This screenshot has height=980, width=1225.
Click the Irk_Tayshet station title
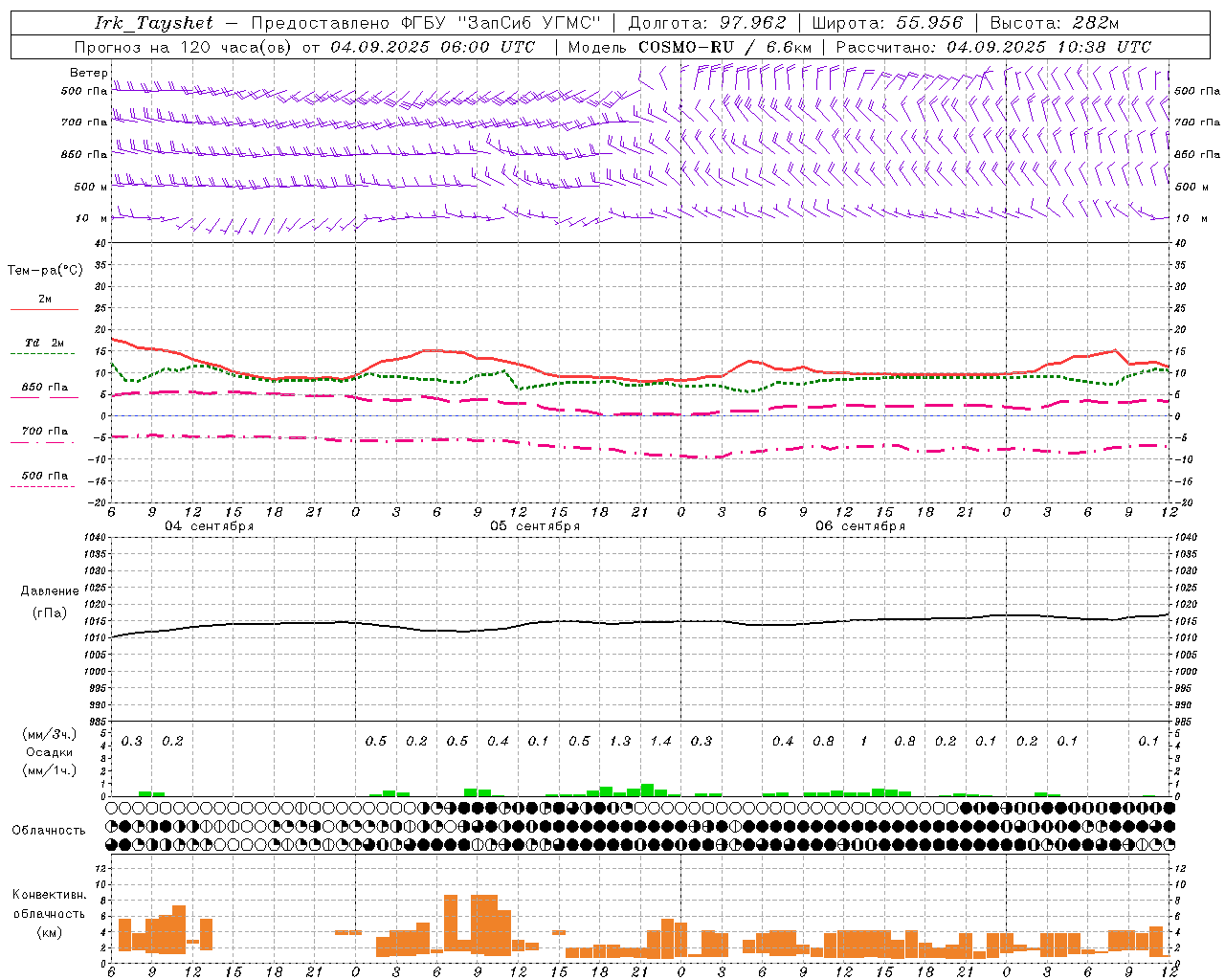tap(154, 23)
